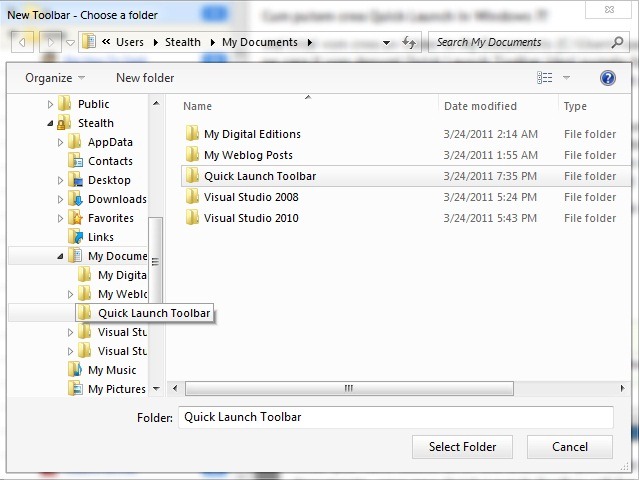Open the recent locations dropdown arrow
Viewport: 639px width, 480px height.
point(70,42)
